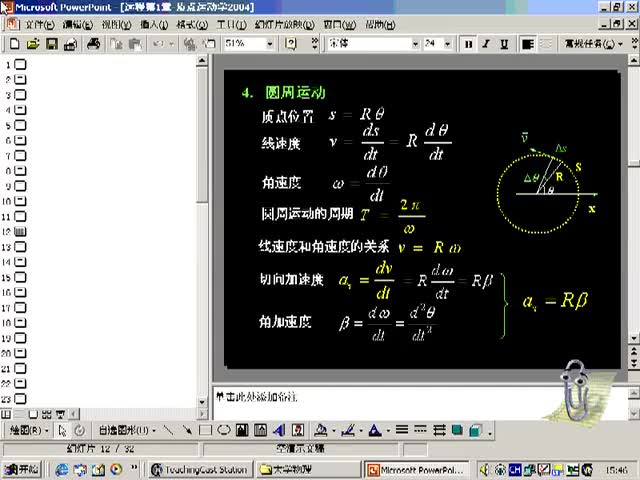Insert Clip Art from drawing toolbar
640x480 pixels.
tap(298, 430)
